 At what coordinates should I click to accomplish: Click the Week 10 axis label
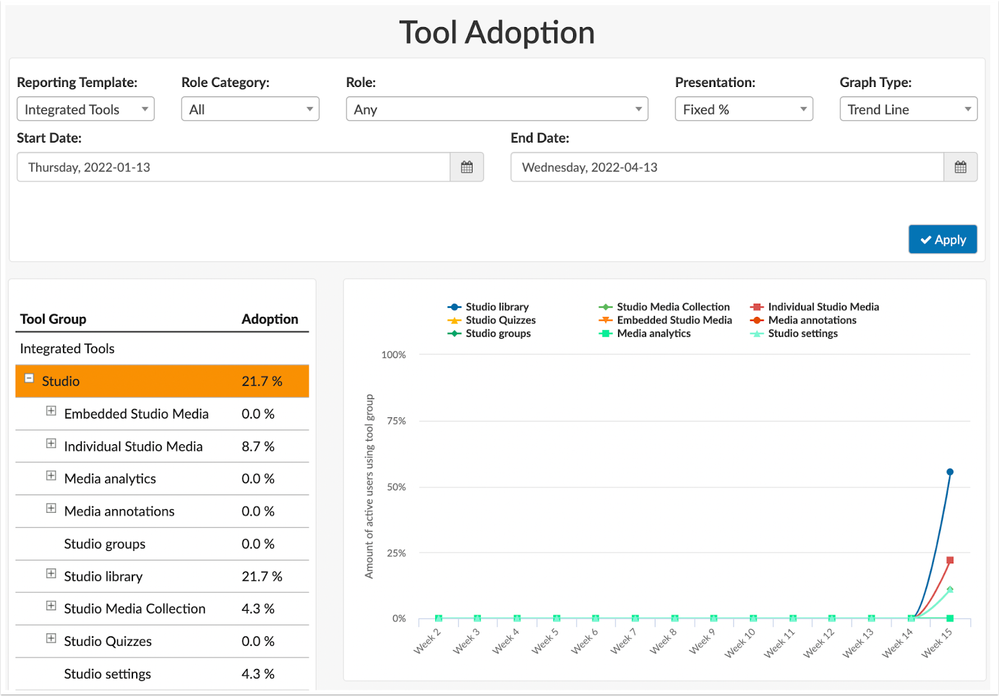click(740, 642)
